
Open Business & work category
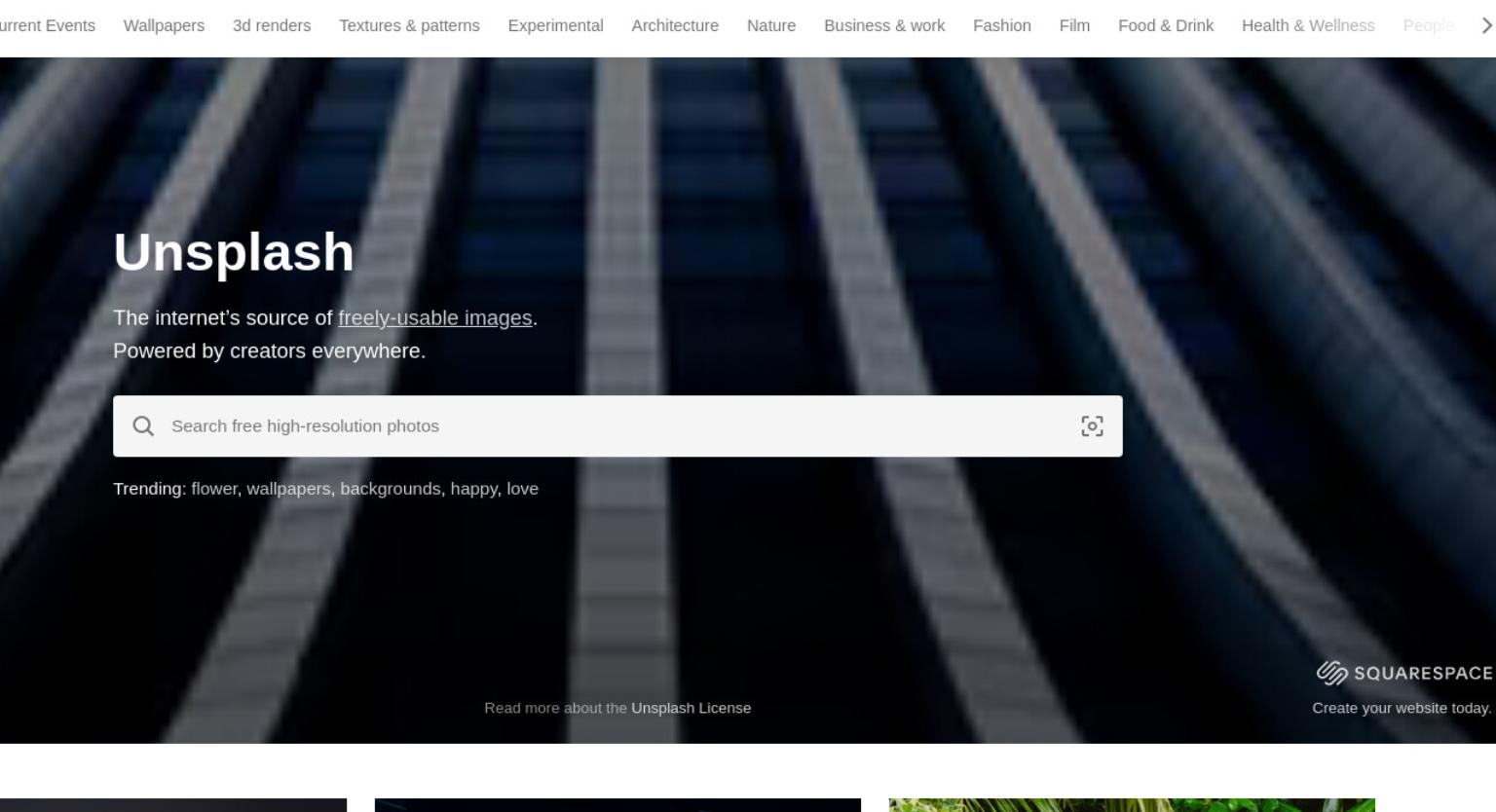884,25
